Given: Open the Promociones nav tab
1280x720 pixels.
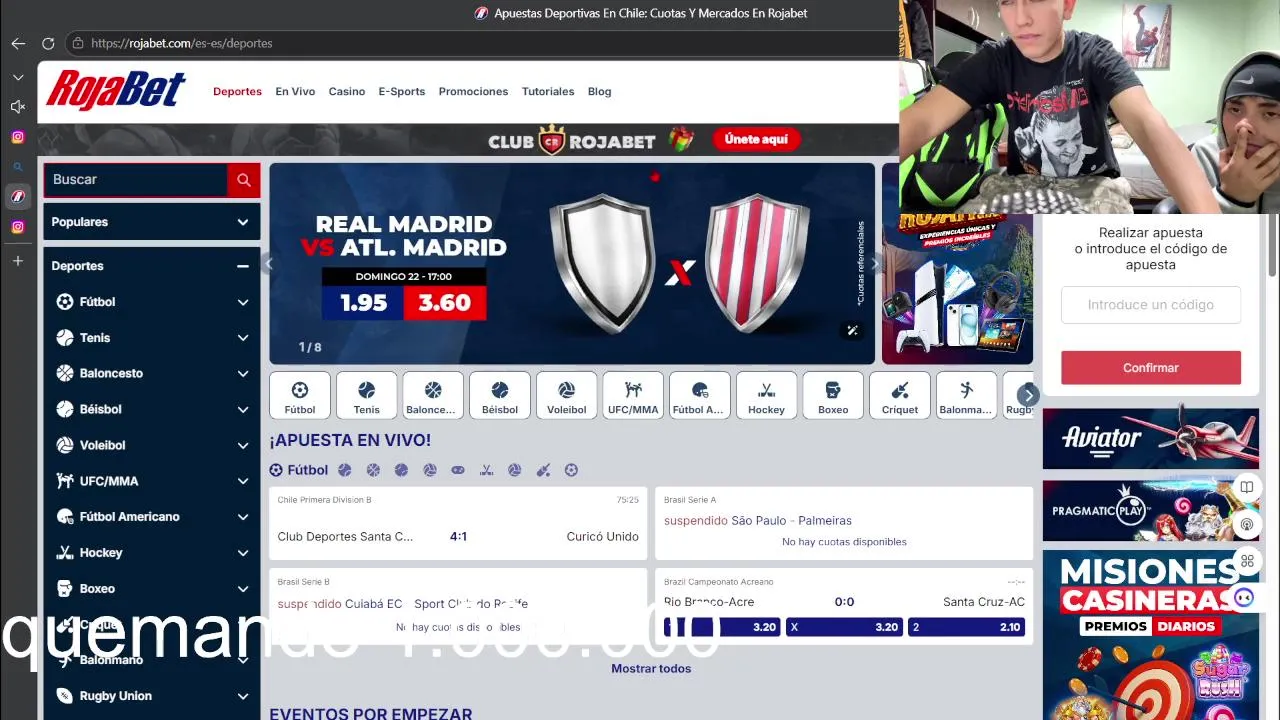Looking at the screenshot, I should click(x=473, y=91).
